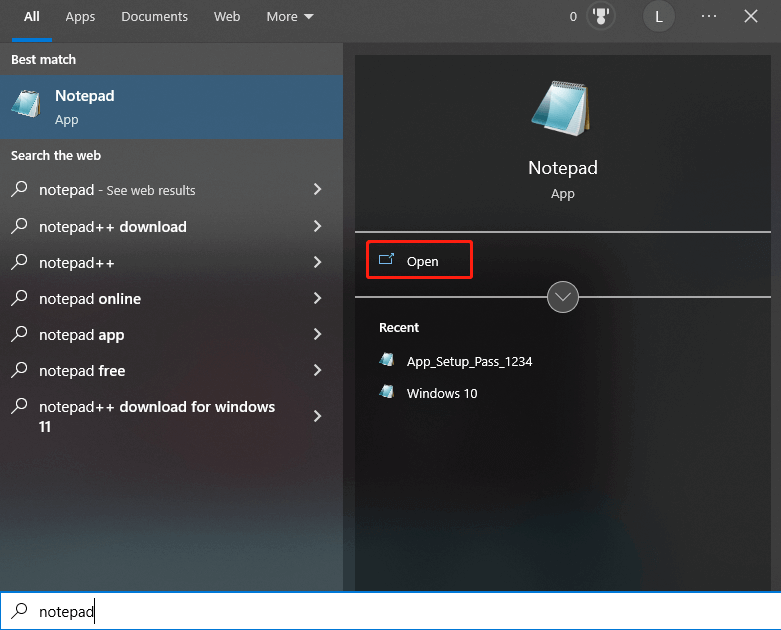Click search icon beside 'notepad free'
This screenshot has height=630, width=781.
click(x=19, y=370)
